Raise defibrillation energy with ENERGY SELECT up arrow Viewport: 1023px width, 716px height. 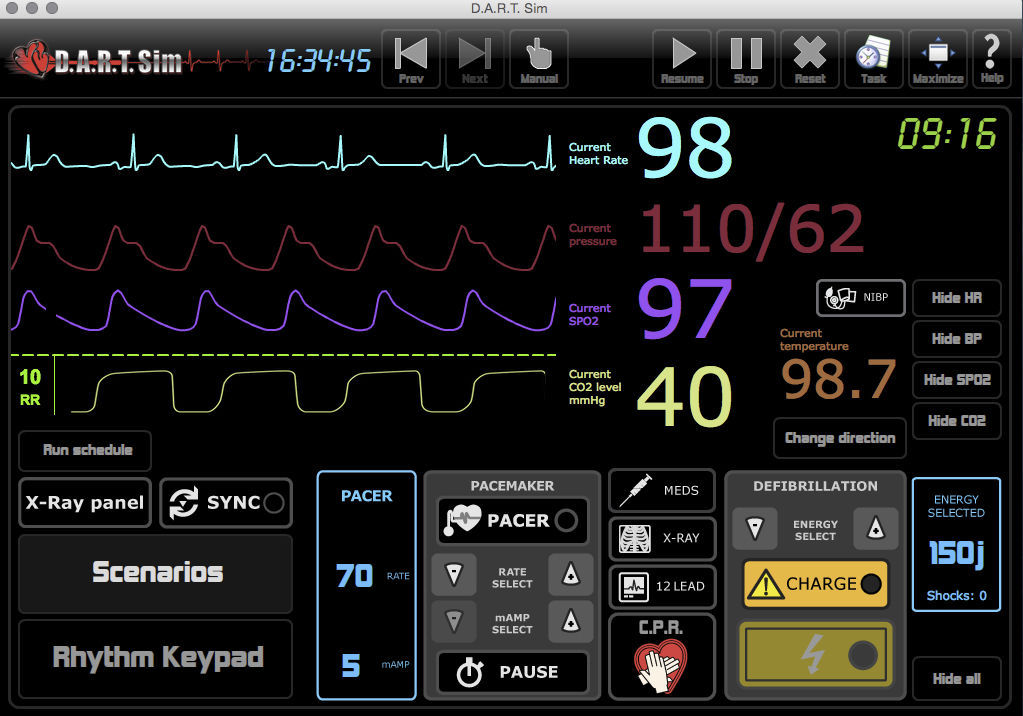(x=875, y=528)
